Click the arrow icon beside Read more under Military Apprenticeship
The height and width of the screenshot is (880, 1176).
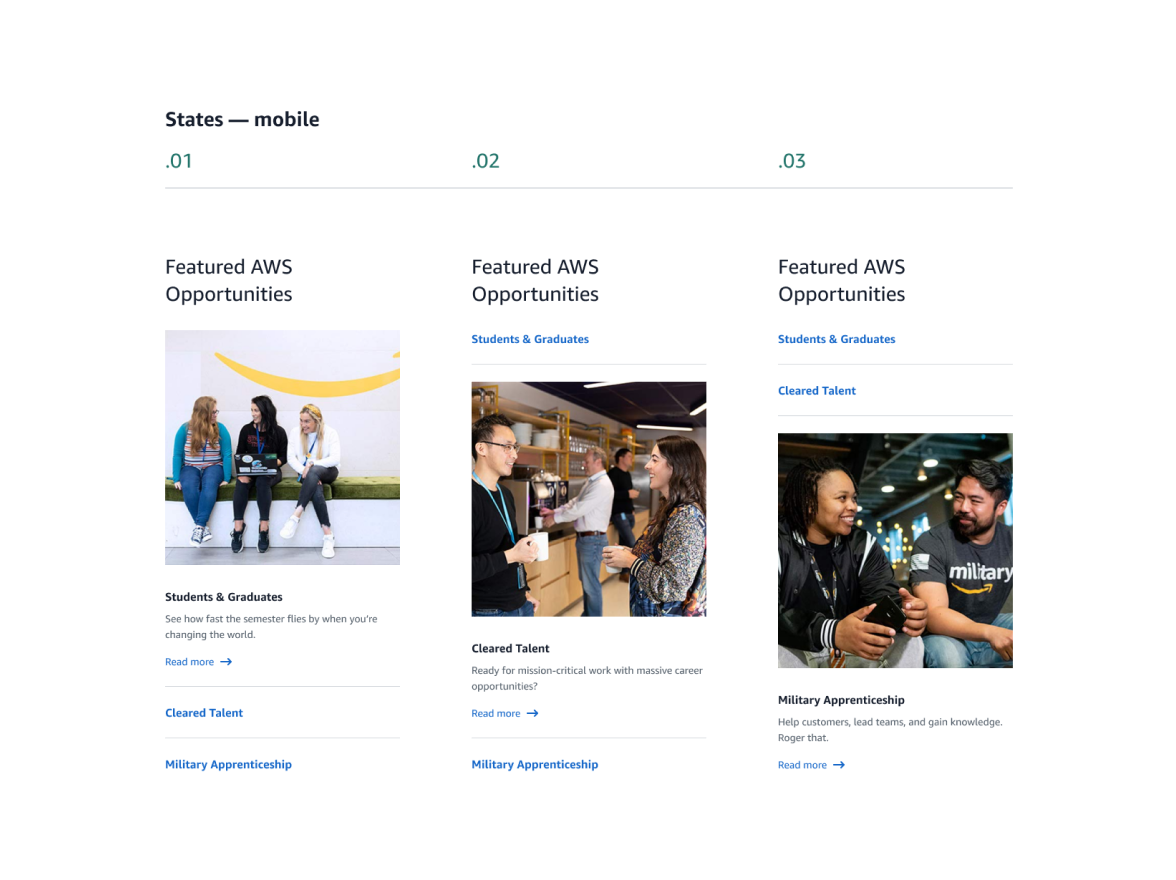(x=838, y=765)
